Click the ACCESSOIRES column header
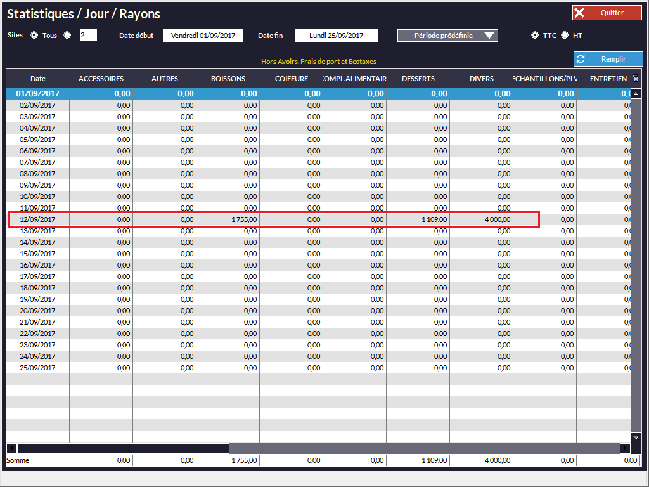 click(x=101, y=78)
